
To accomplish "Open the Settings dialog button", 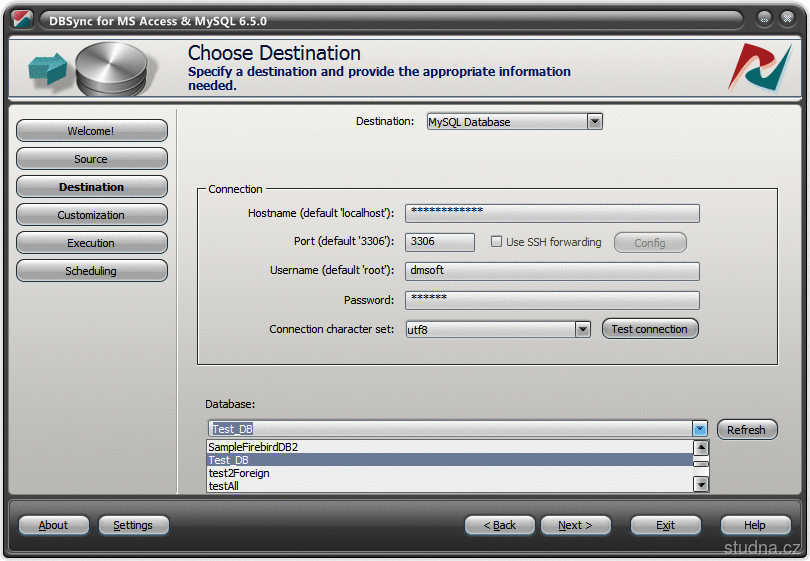I will [x=133, y=525].
